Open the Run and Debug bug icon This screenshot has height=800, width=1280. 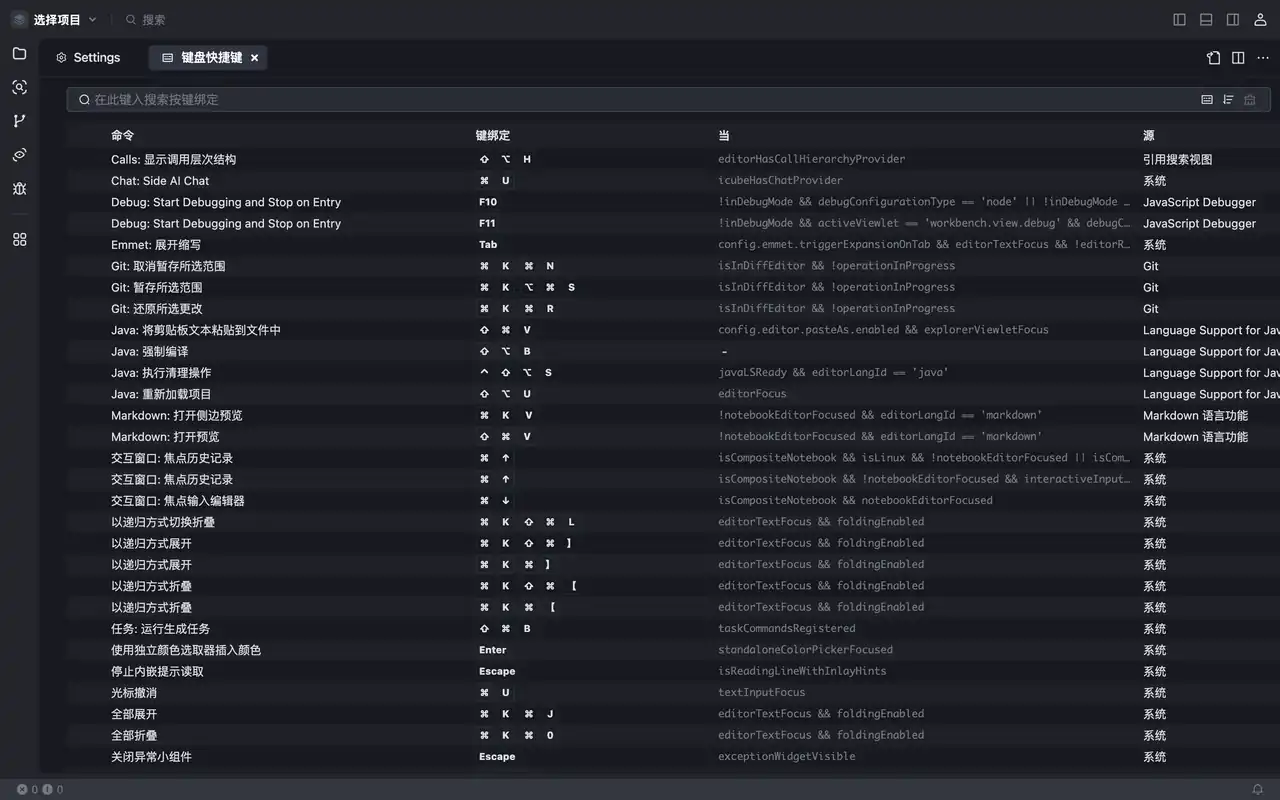coord(19,189)
